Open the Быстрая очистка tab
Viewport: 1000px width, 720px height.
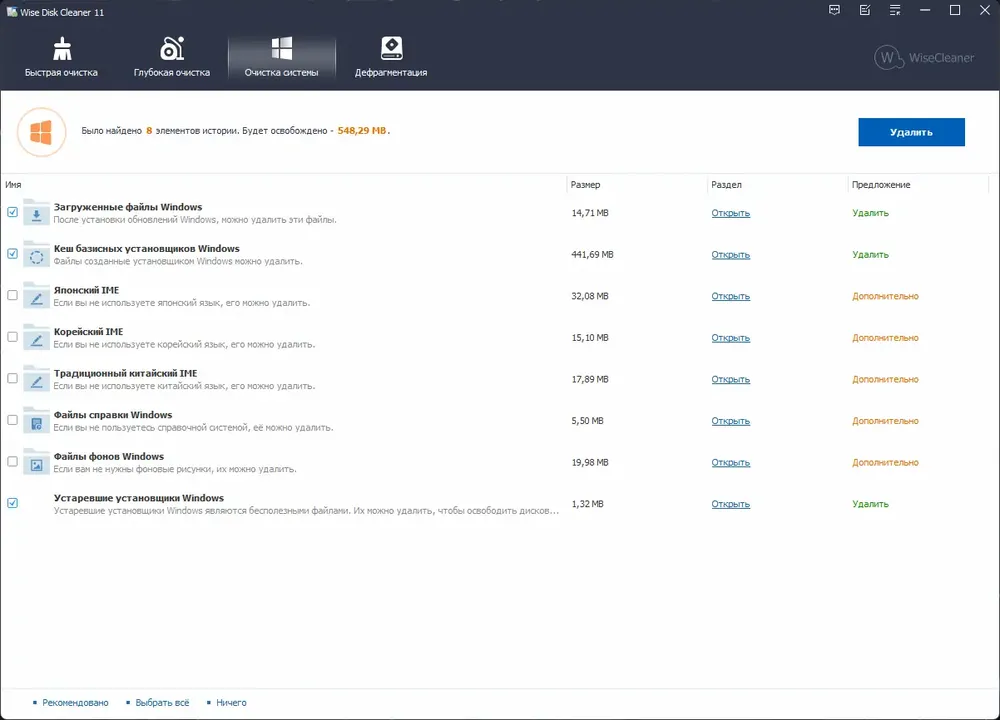61,57
